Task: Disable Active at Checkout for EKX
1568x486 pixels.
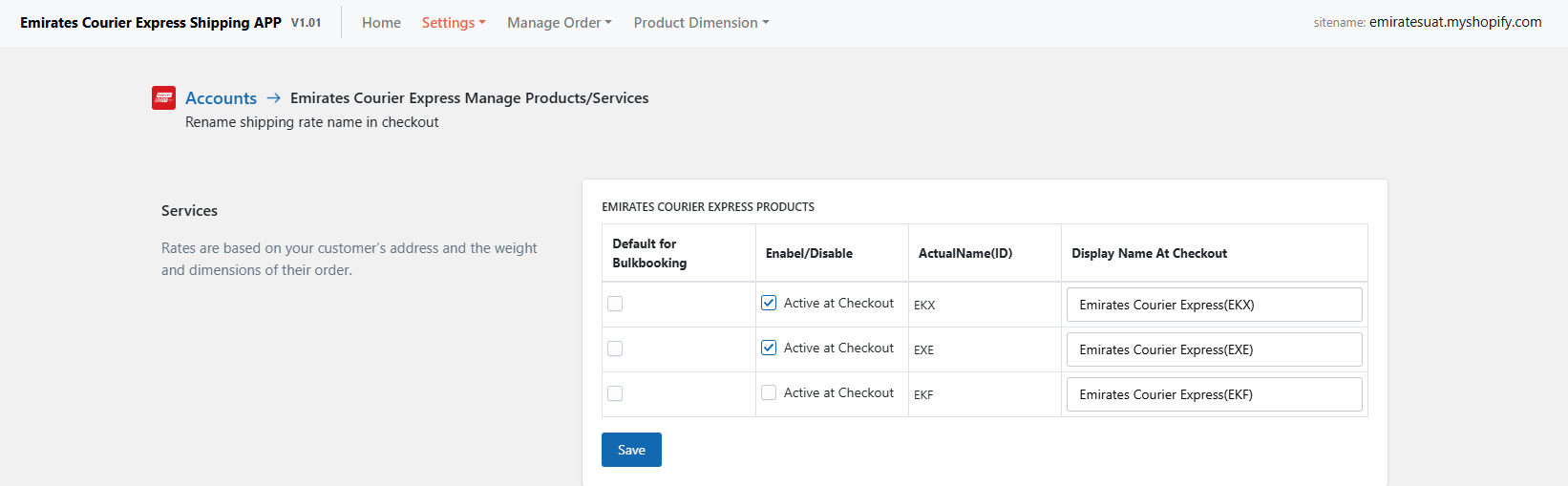Action: click(x=769, y=303)
